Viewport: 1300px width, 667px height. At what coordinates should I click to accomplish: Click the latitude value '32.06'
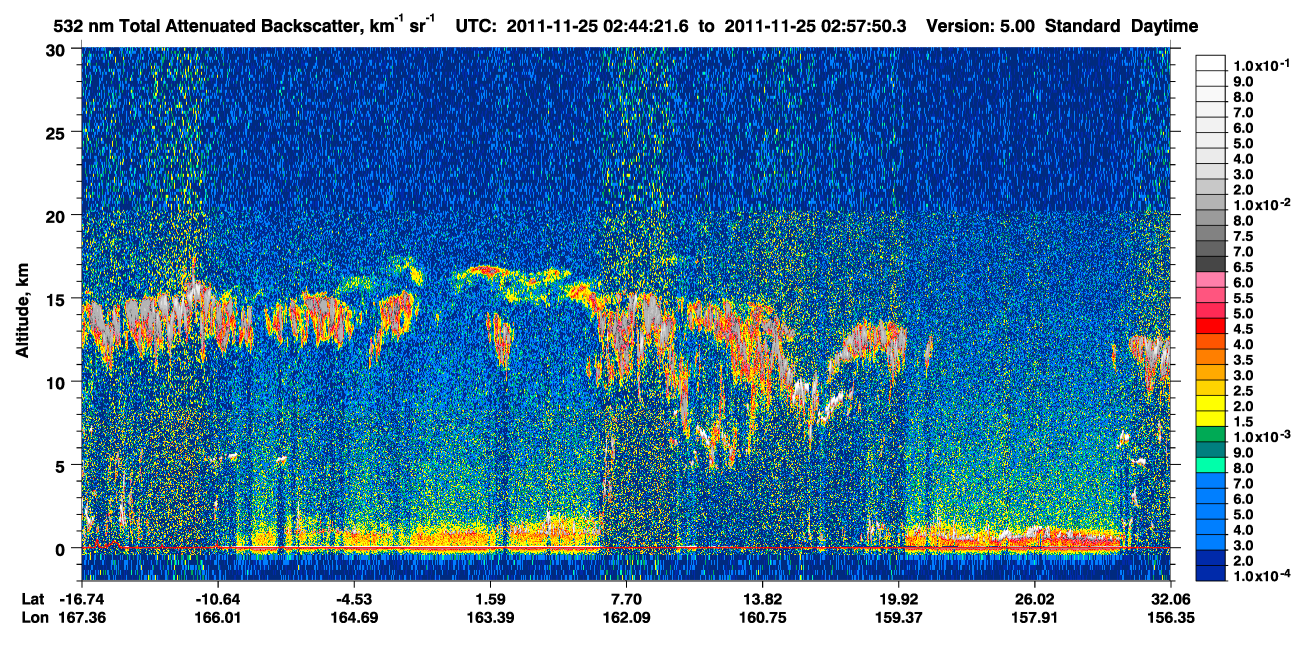tap(1170, 598)
